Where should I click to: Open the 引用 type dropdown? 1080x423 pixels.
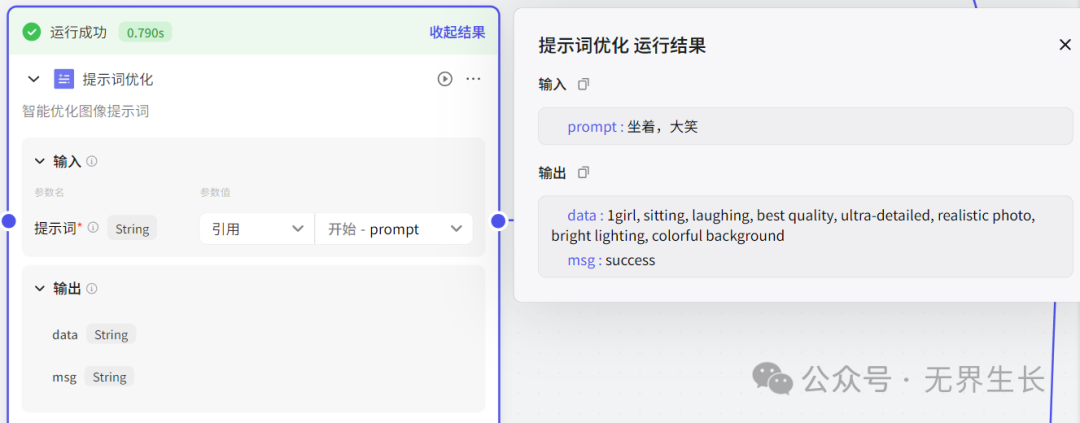(257, 229)
